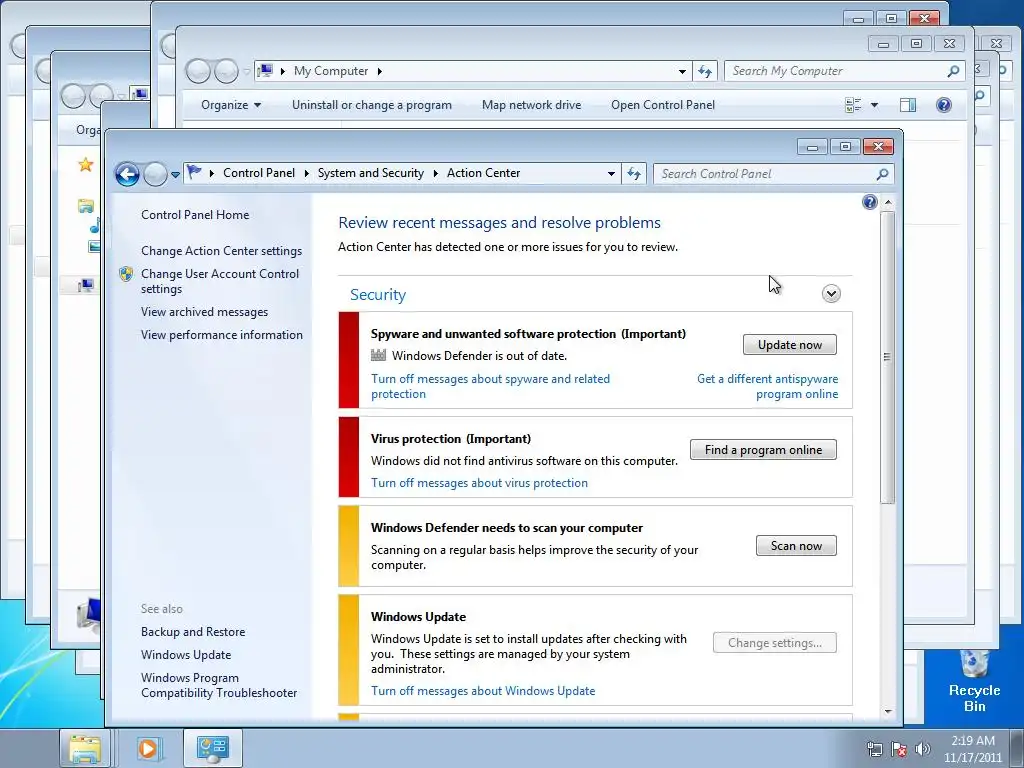Turn off messages about spyware and related protection
Viewport: 1024px width, 768px height.
tap(490, 387)
